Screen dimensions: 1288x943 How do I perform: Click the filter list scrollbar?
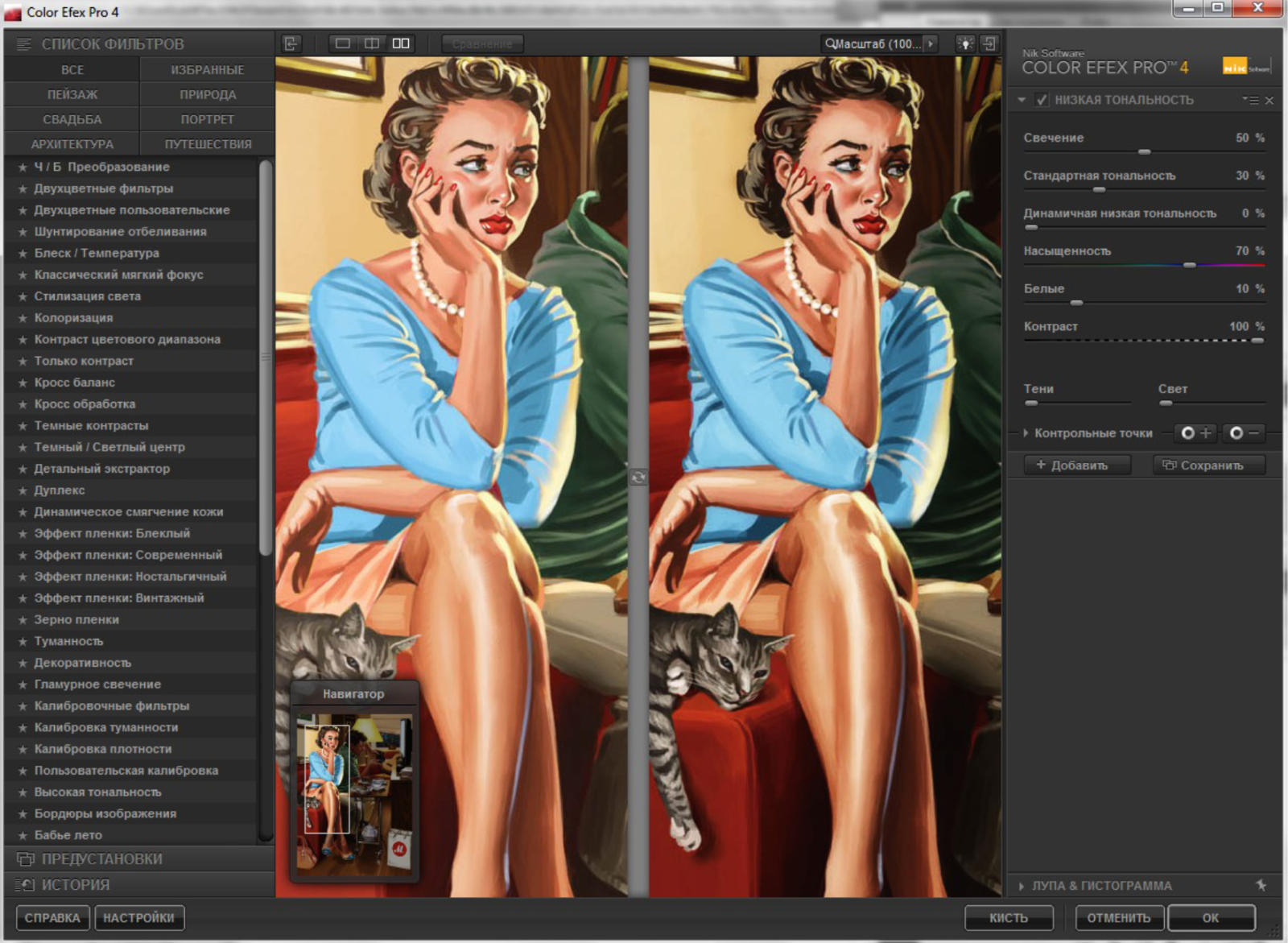click(x=266, y=357)
